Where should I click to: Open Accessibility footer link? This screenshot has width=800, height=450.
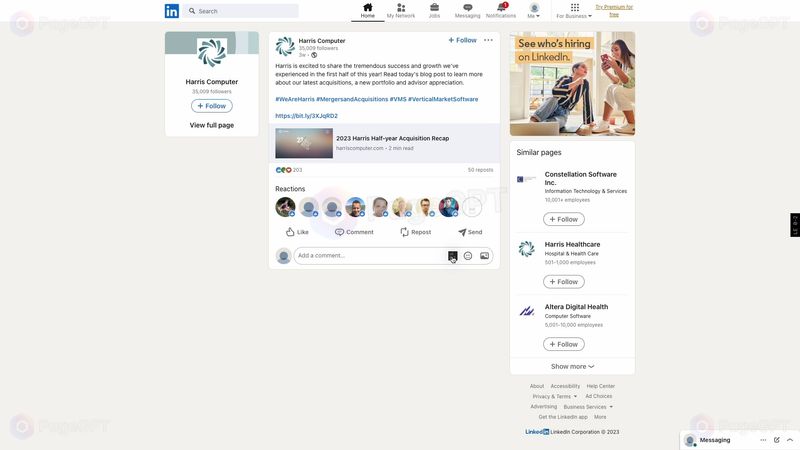point(565,386)
